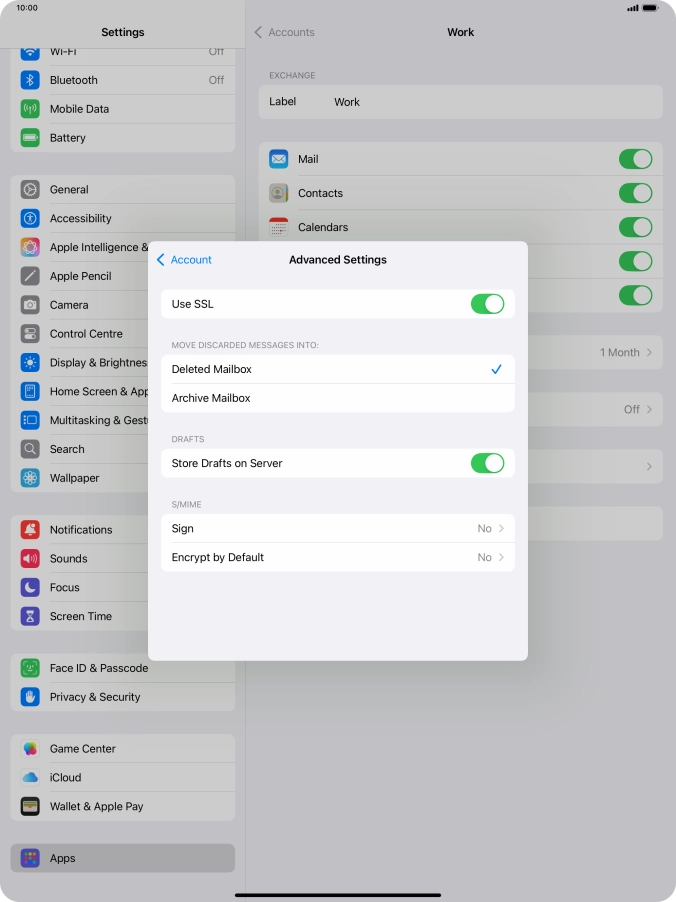Viewport: 676px width, 902px height.
Task: Go back to Account
Action: point(185,260)
